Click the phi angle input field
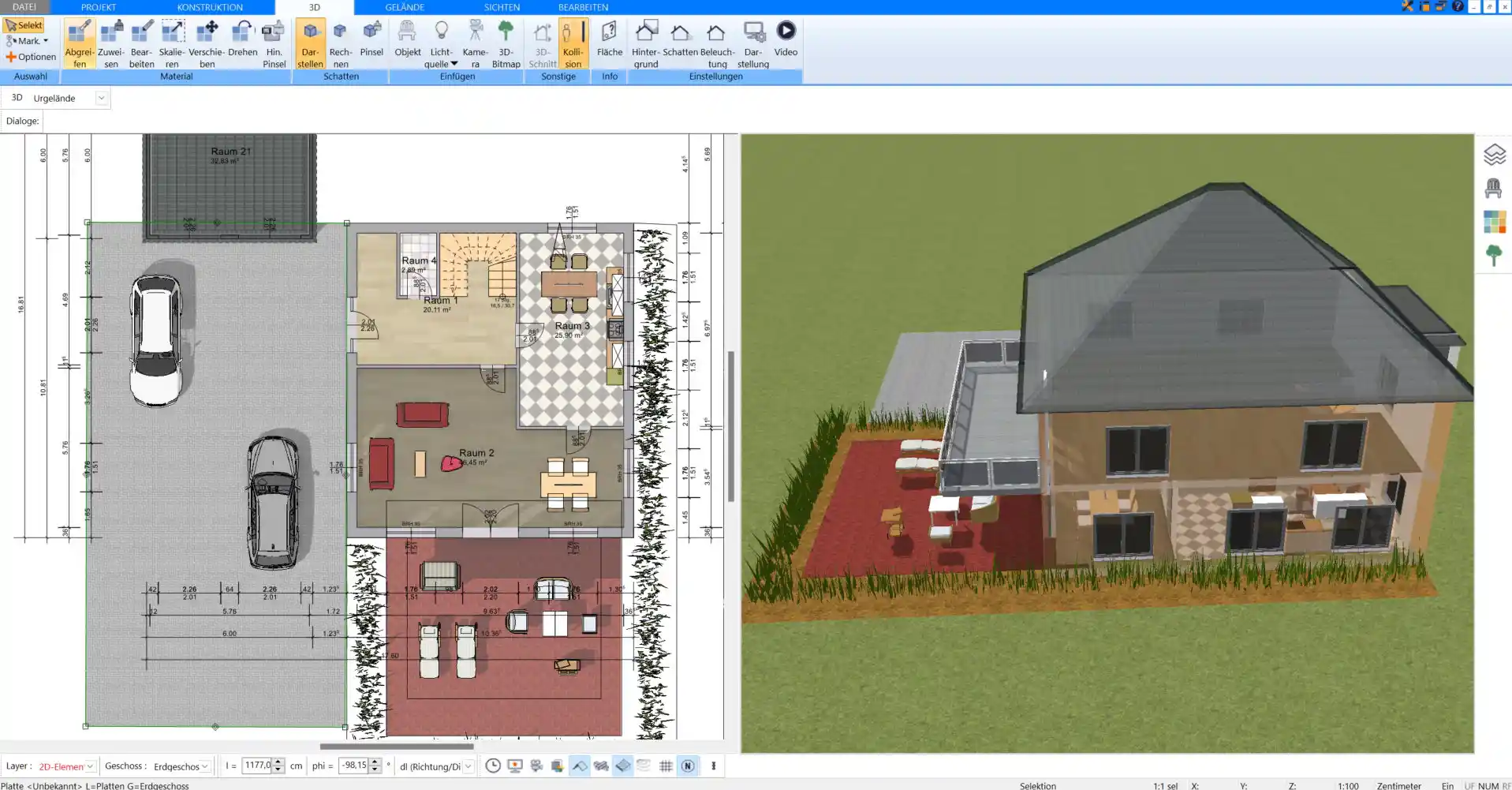The width and height of the screenshot is (1512, 790). [353, 766]
